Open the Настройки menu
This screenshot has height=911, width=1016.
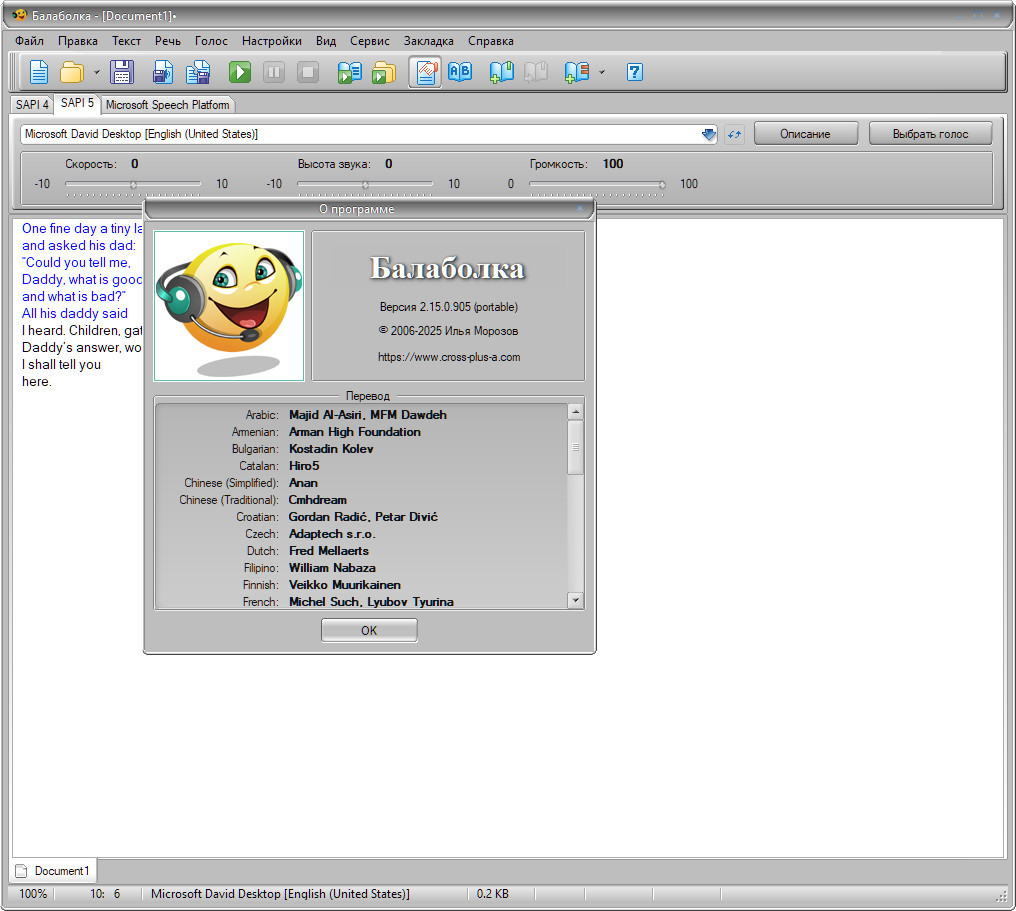[x=271, y=41]
